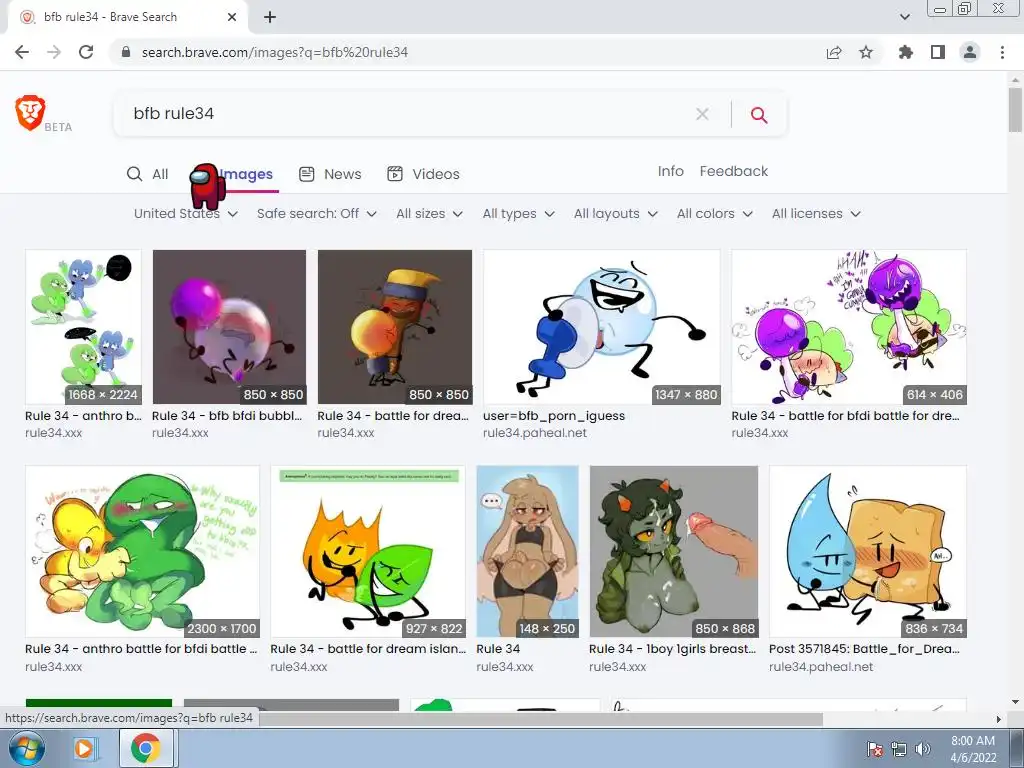The image size is (1024, 768).
Task: Click the horizontal scroll right arrow
Action: 998,719
